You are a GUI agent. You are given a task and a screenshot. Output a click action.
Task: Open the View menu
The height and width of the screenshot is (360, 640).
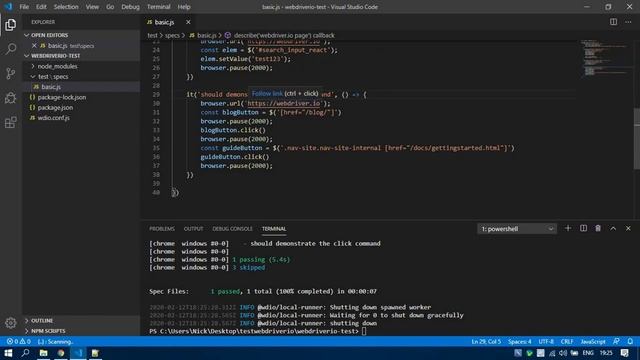pyautogui.click(x=92, y=7)
